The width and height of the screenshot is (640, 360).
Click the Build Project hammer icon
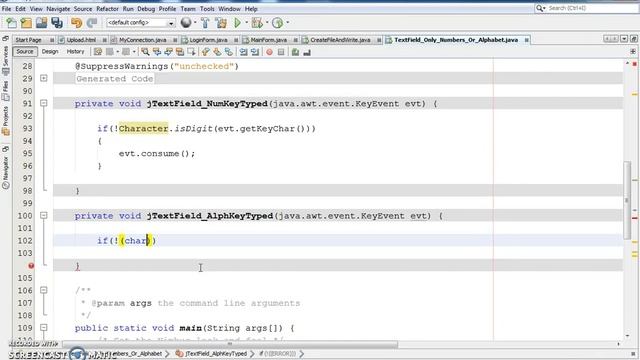(205, 23)
